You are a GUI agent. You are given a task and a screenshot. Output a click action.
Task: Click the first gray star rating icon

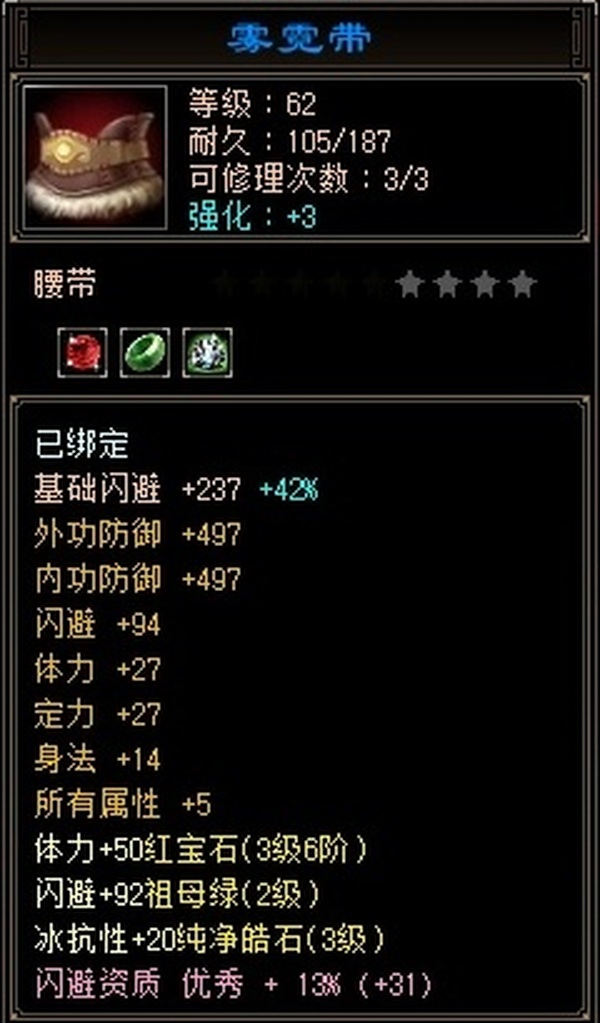click(x=410, y=285)
